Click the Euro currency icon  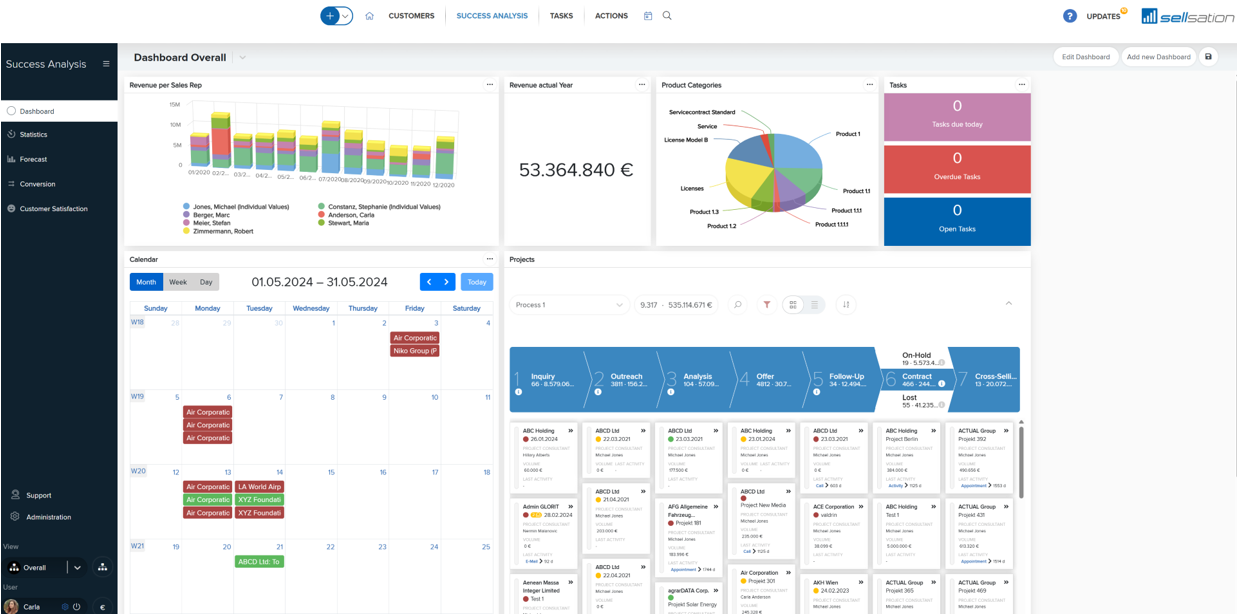tap(102, 607)
